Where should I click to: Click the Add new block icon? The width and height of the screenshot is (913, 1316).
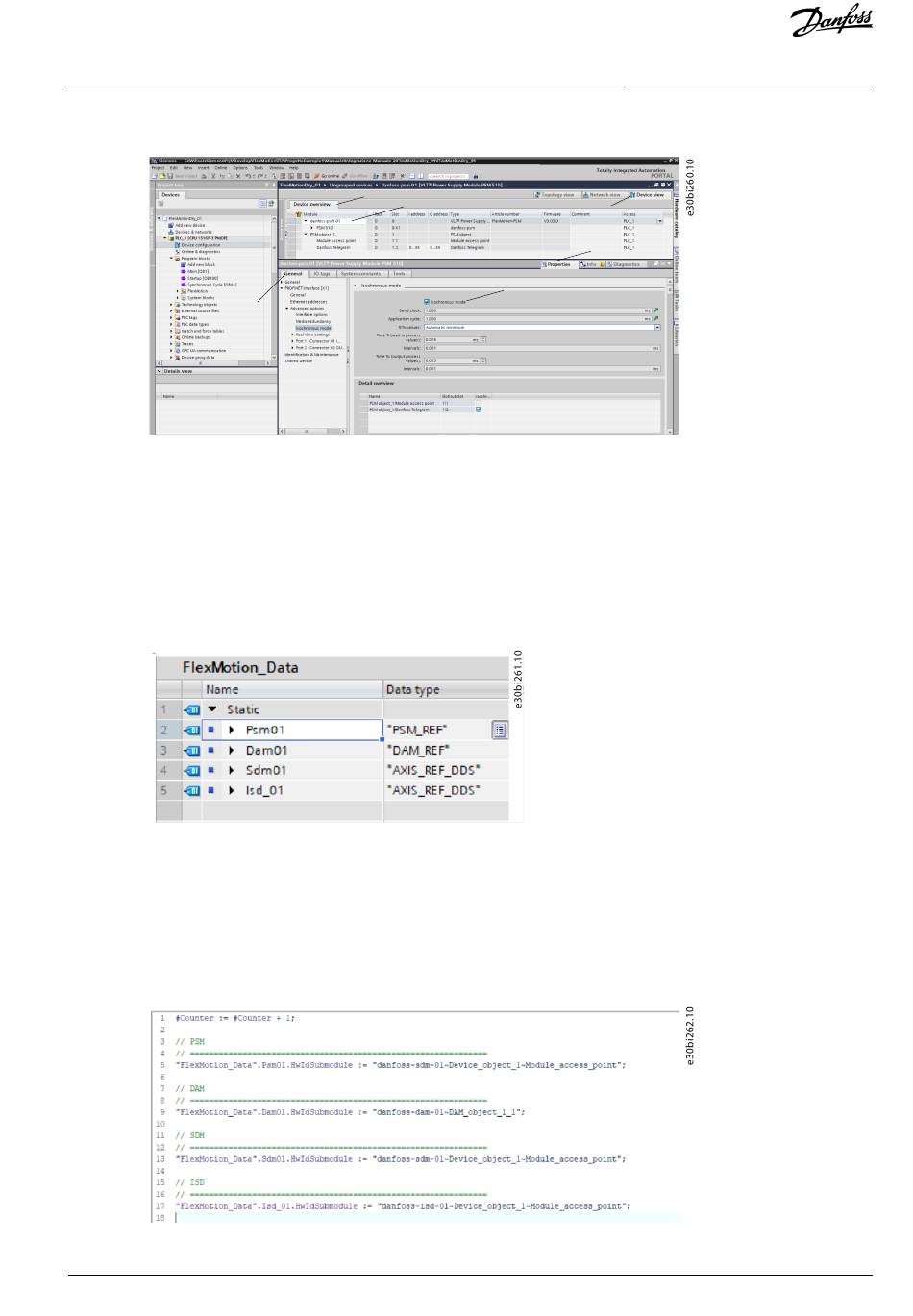[x=184, y=264]
